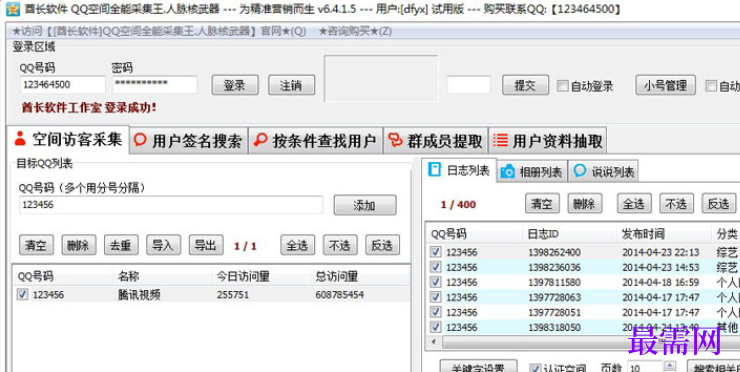
Task: Click the 添加 button
Action: (365, 205)
